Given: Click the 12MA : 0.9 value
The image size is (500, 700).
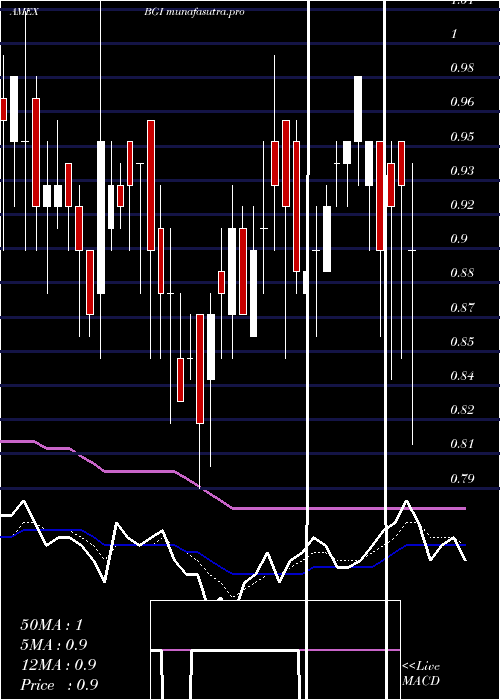Looking at the screenshot, I should pyautogui.click(x=58, y=665).
